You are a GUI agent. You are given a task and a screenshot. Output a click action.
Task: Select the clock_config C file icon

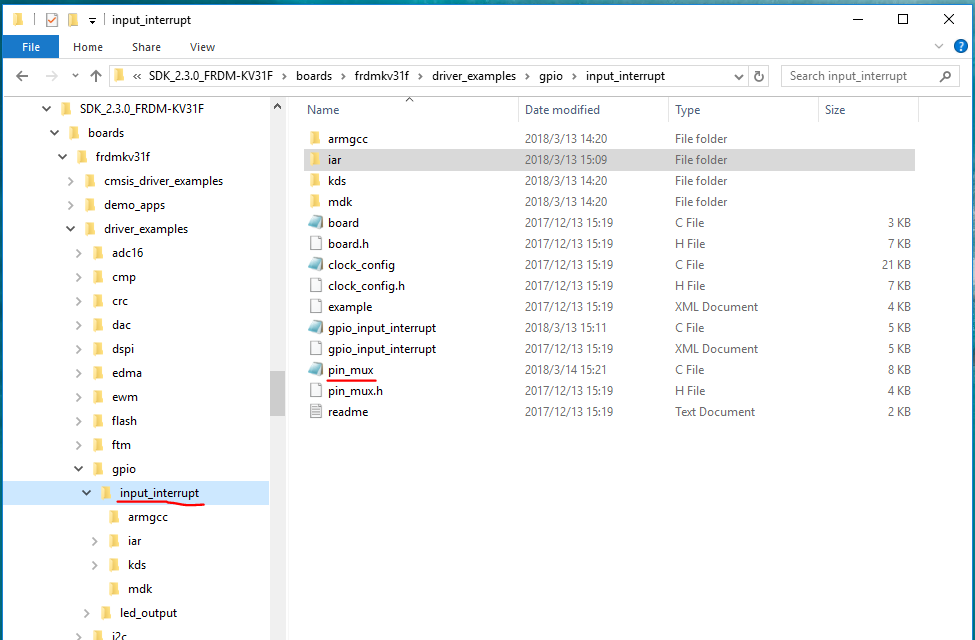(x=316, y=264)
